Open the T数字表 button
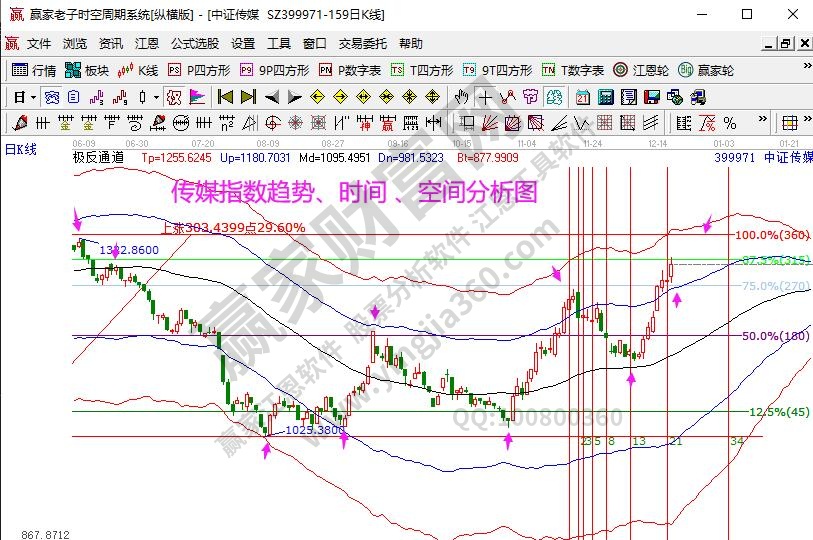 [x=573, y=70]
